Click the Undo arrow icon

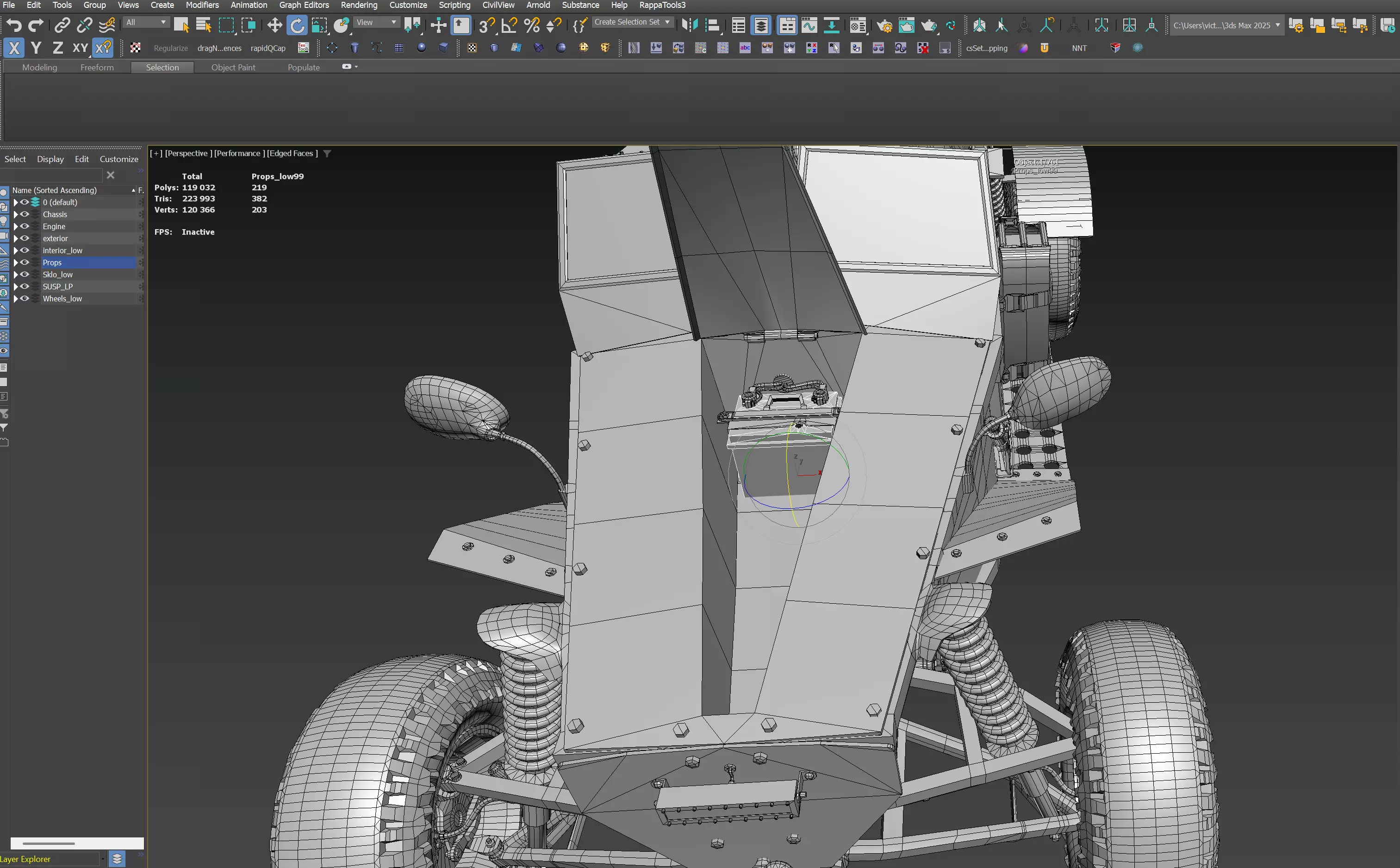pyautogui.click(x=14, y=25)
